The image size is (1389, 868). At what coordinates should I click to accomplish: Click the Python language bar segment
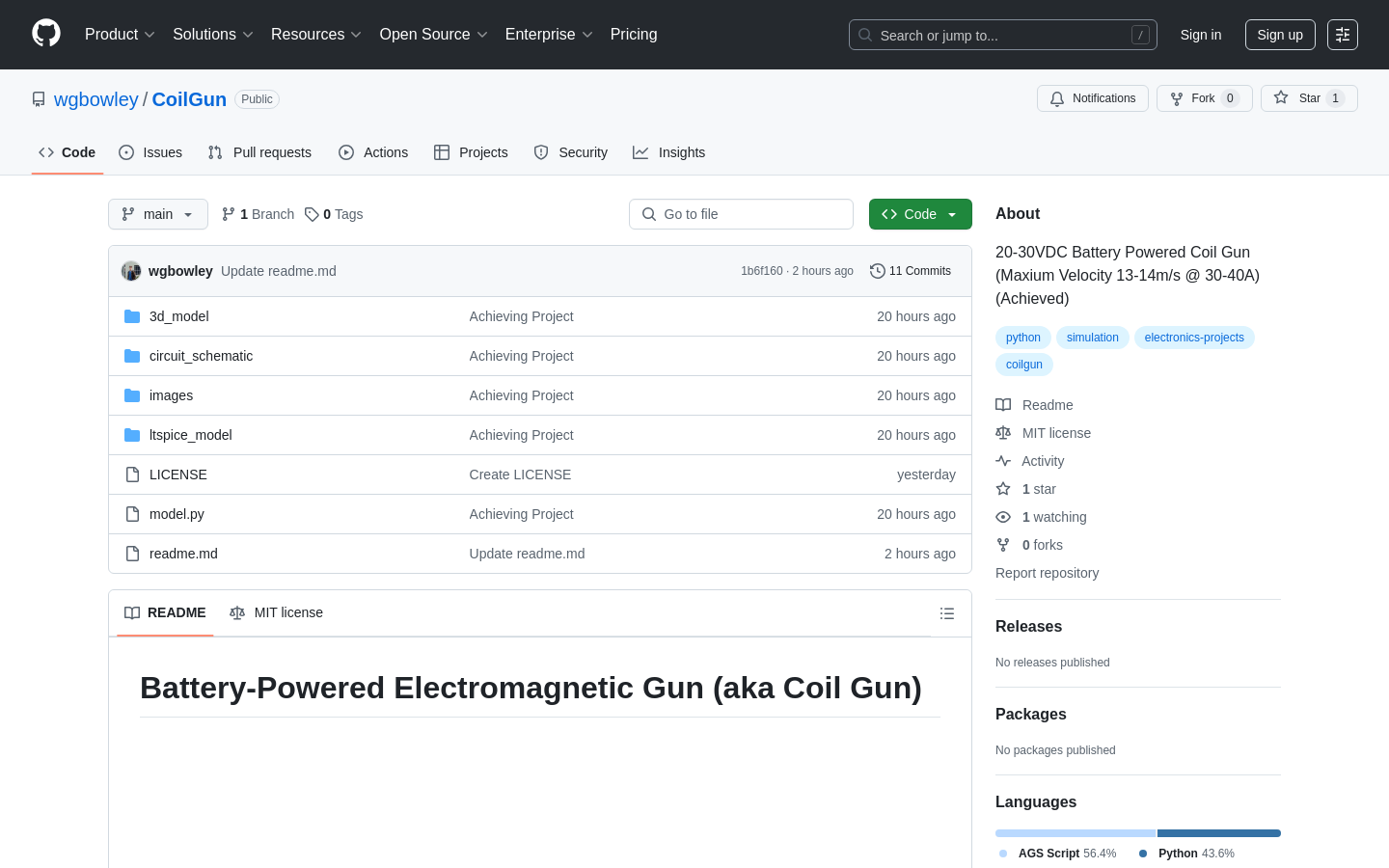coord(1219,833)
